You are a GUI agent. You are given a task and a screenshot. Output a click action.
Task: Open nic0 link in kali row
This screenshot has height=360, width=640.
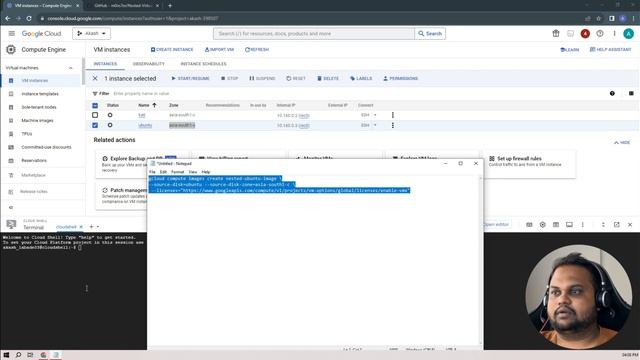point(304,116)
